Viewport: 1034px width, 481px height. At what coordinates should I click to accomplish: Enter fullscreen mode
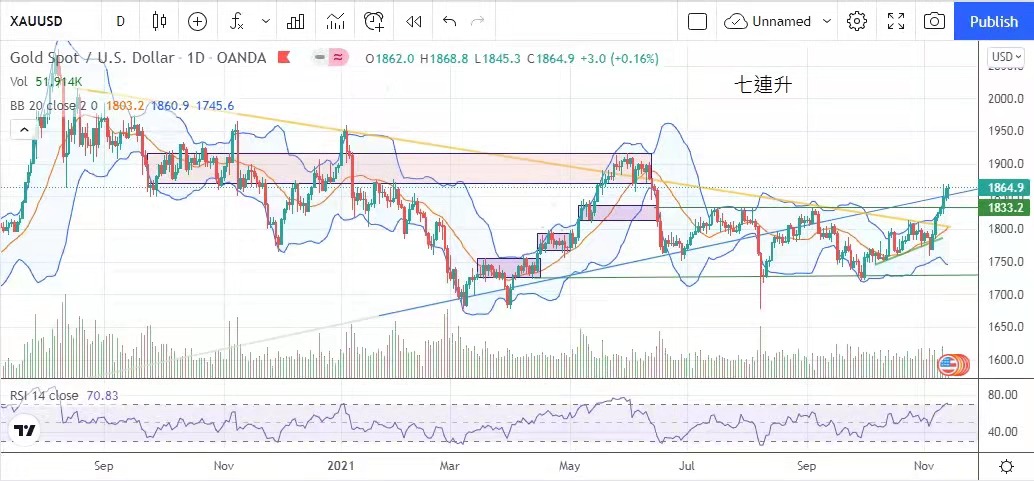(896, 21)
